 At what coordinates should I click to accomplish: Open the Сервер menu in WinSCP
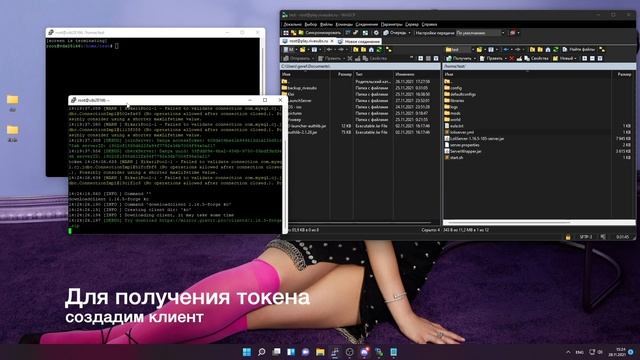click(x=412, y=24)
